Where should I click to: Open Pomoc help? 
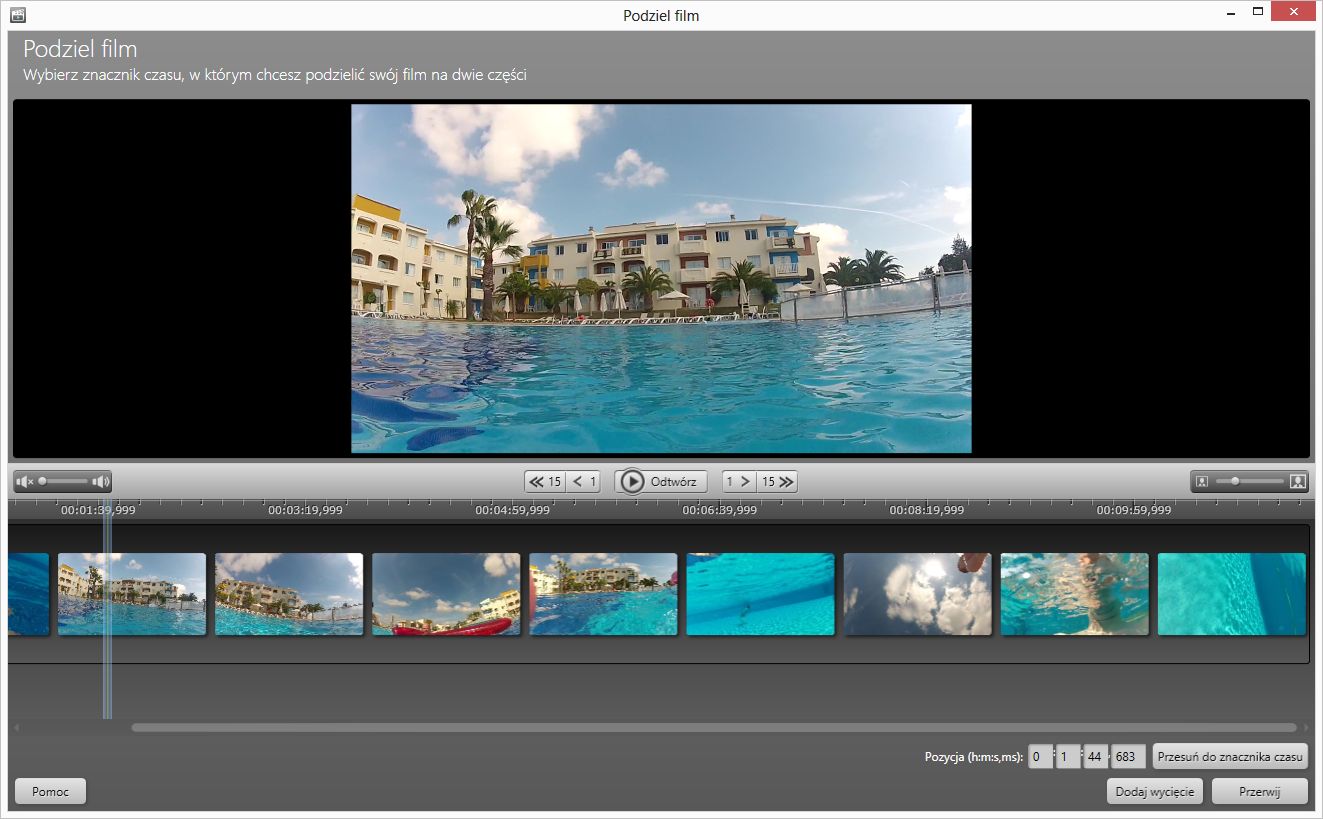(x=50, y=791)
